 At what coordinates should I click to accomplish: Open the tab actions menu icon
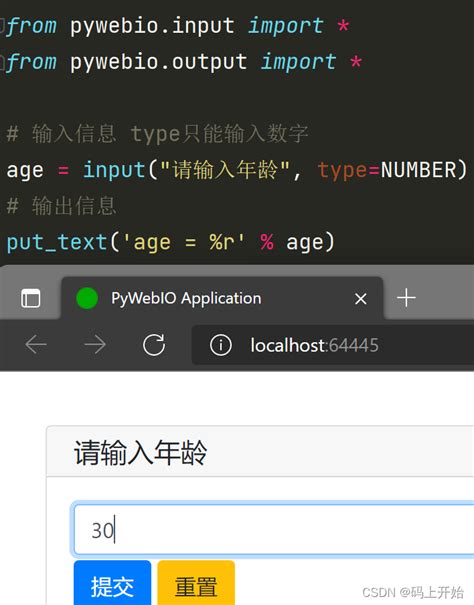click(30, 298)
